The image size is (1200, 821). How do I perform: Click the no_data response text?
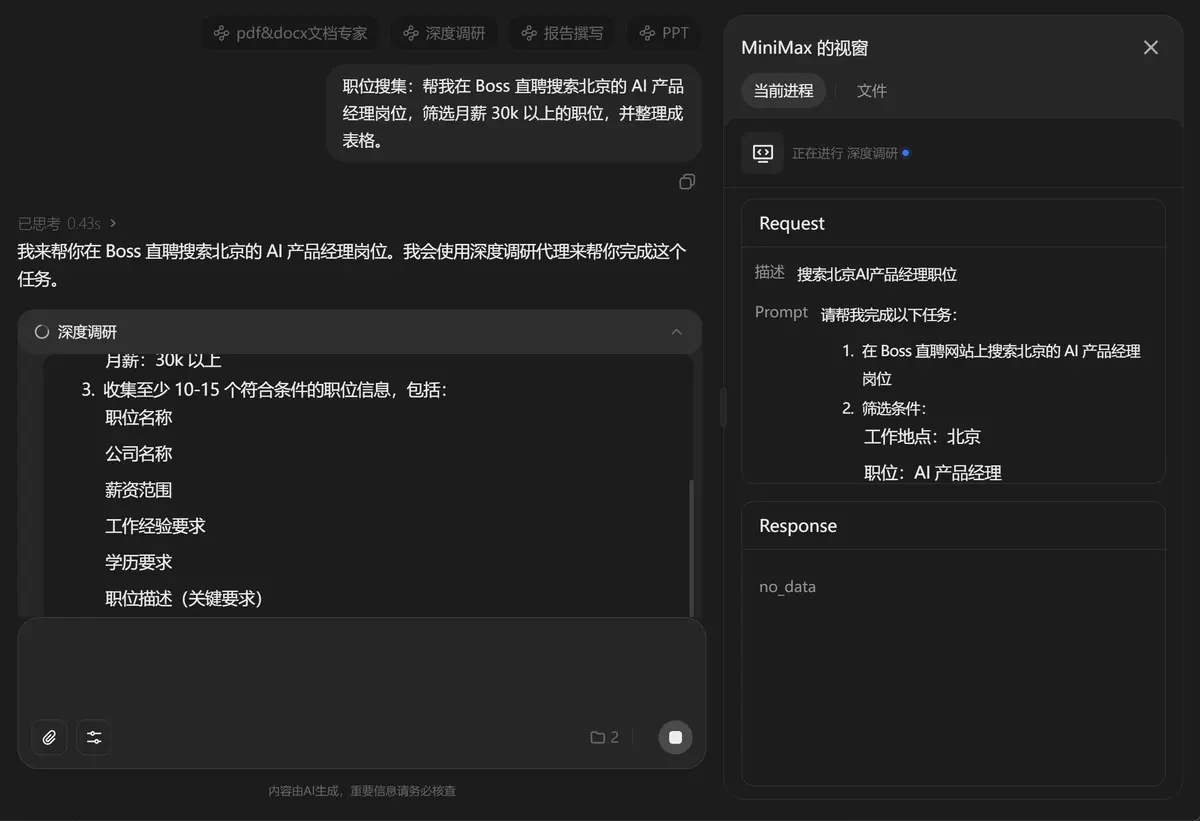tap(787, 587)
